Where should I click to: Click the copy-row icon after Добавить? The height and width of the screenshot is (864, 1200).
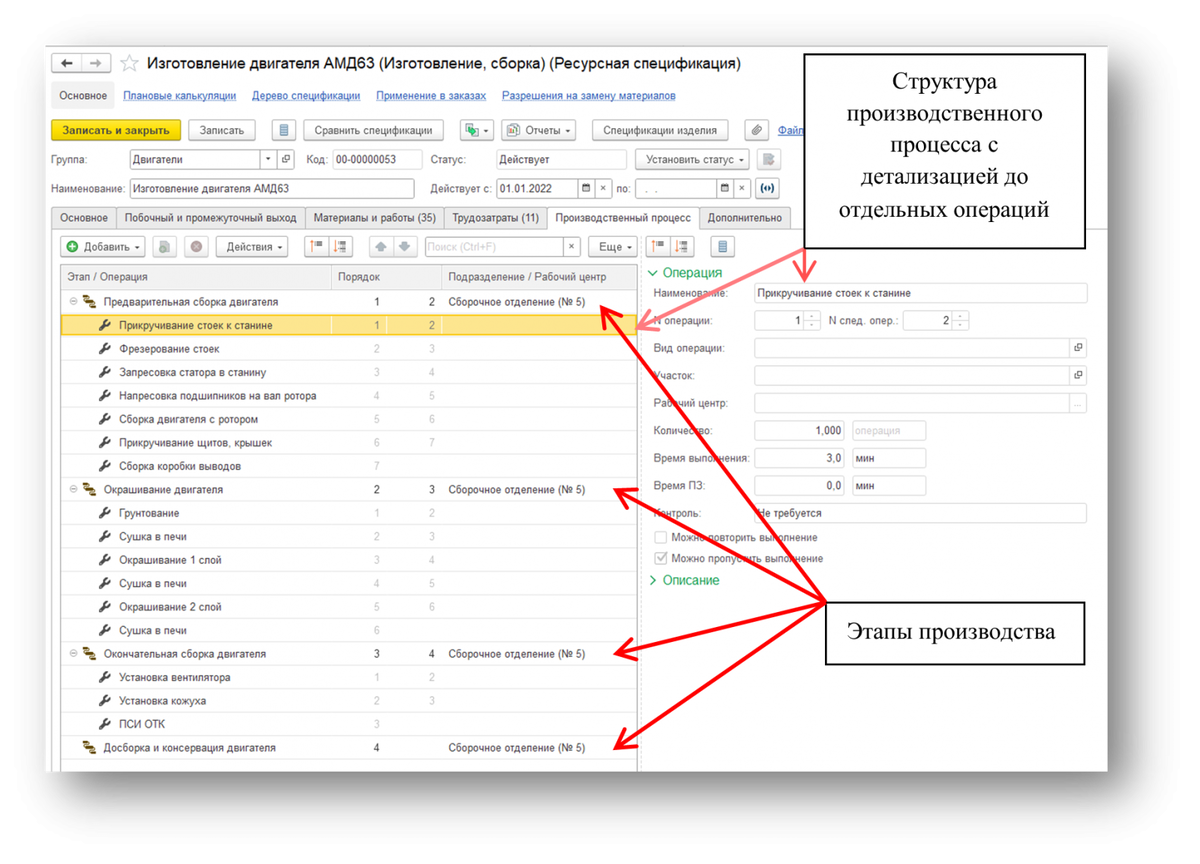pyautogui.click(x=166, y=246)
